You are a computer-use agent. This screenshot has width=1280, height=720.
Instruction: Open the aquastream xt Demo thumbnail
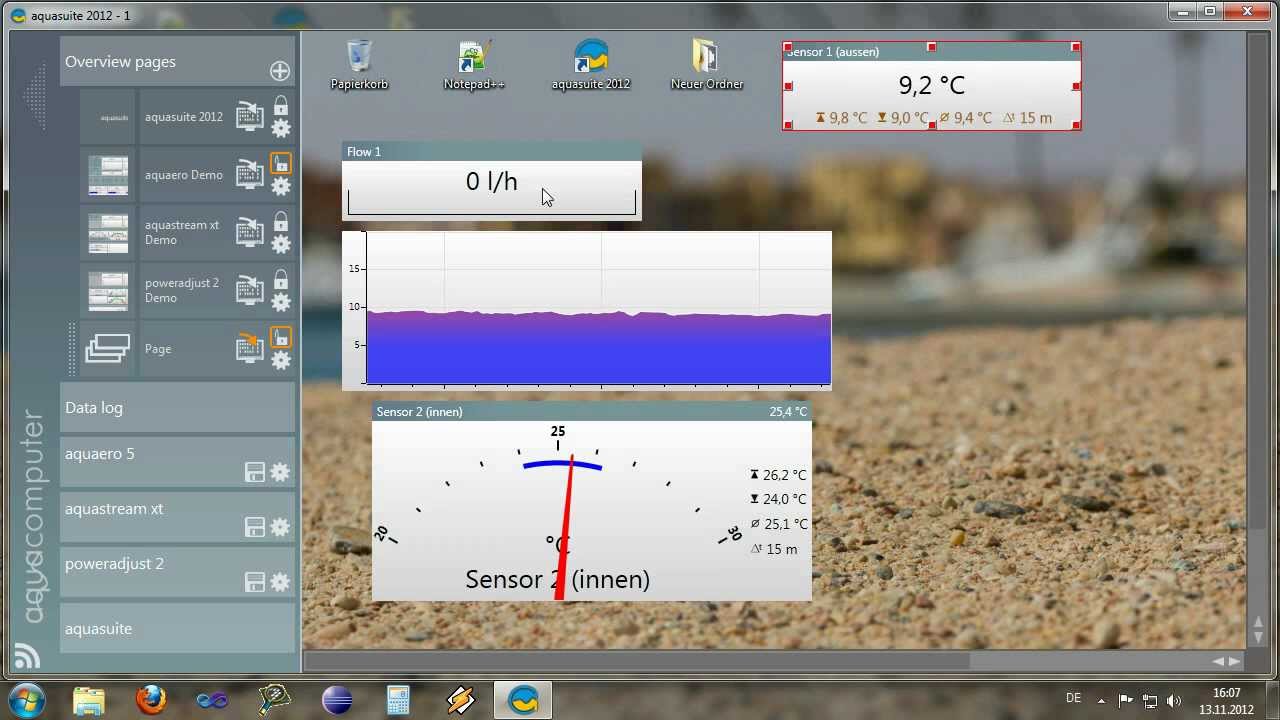tap(108, 233)
